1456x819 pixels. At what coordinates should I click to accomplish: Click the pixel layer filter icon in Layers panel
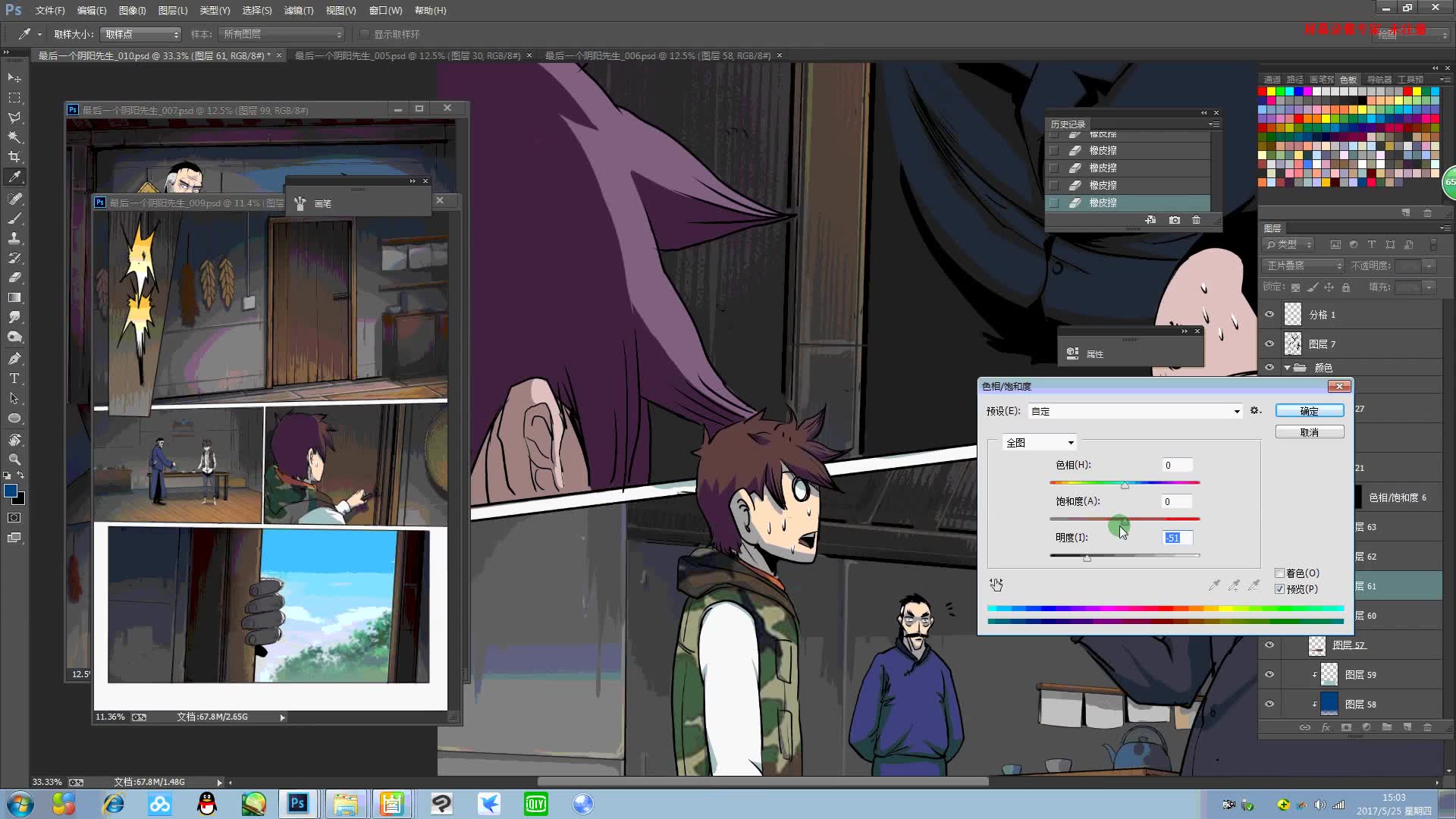pos(1335,245)
